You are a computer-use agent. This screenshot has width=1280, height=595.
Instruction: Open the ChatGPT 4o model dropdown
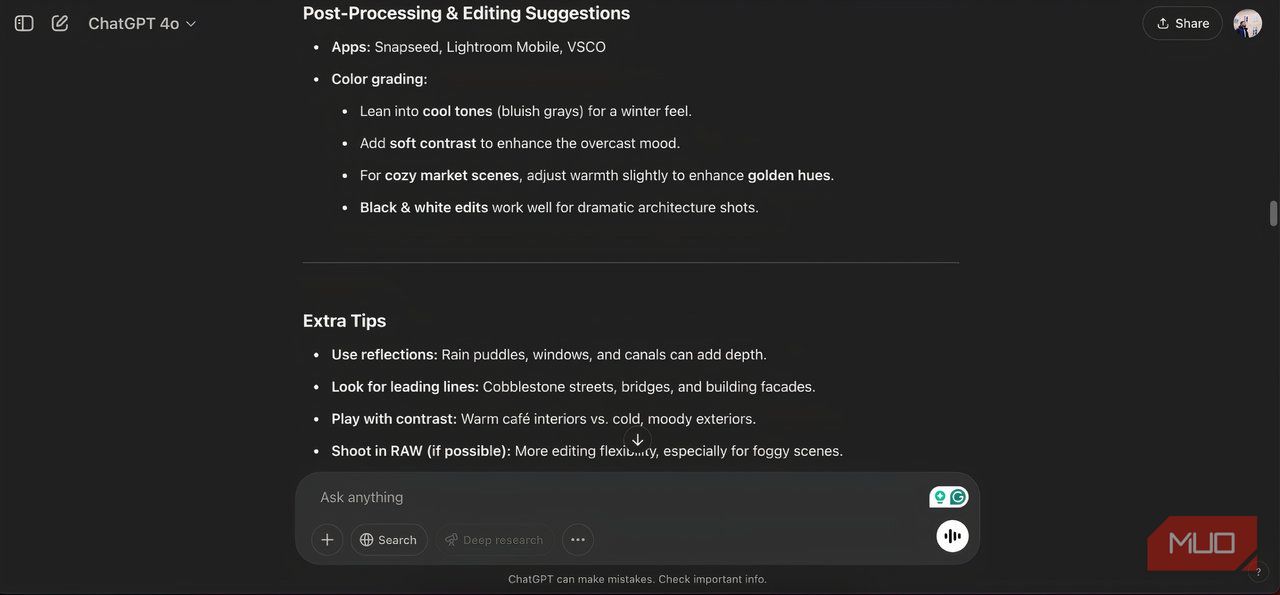[x=142, y=23]
